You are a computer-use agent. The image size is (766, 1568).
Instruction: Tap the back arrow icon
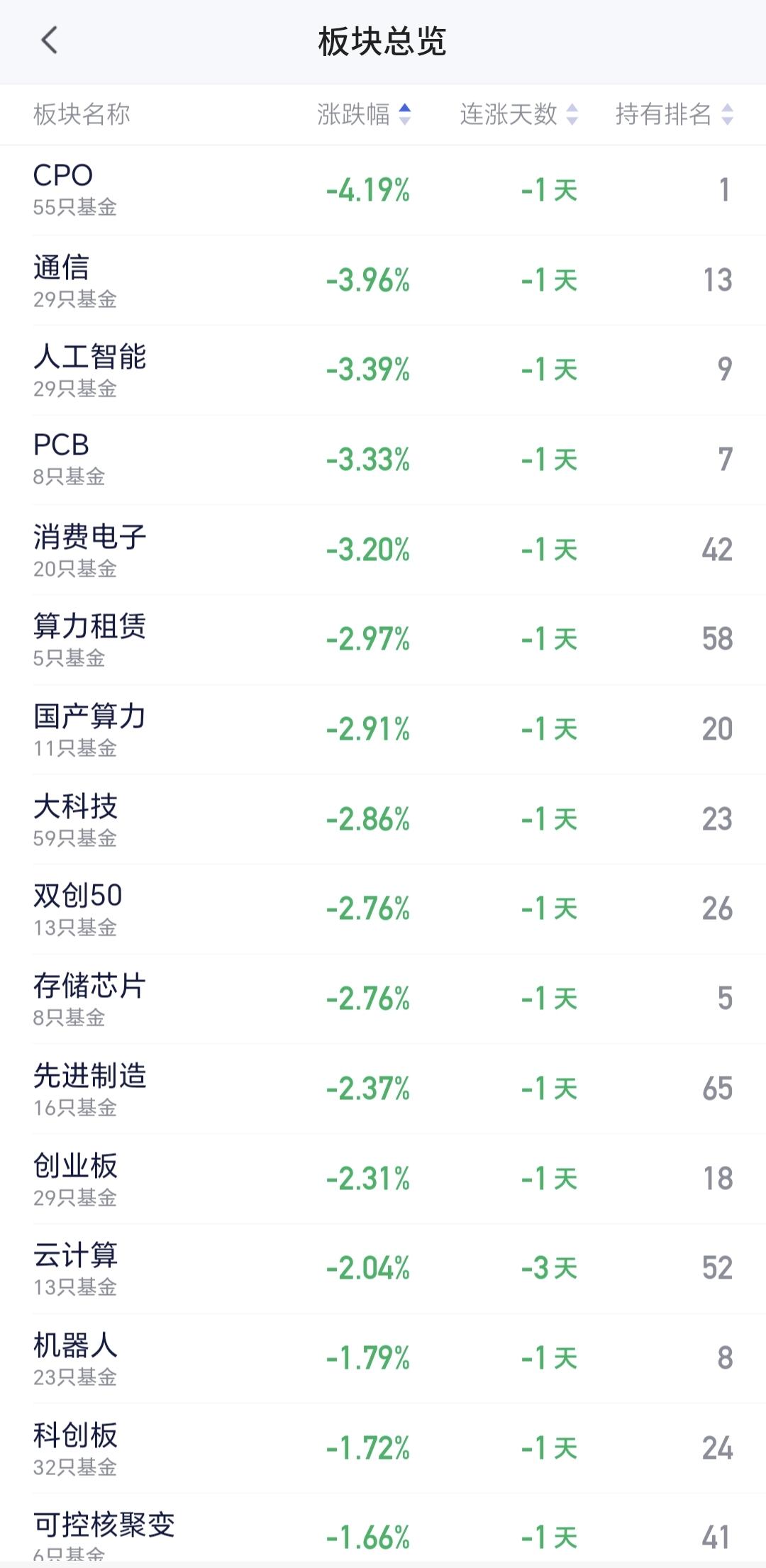coord(49,40)
